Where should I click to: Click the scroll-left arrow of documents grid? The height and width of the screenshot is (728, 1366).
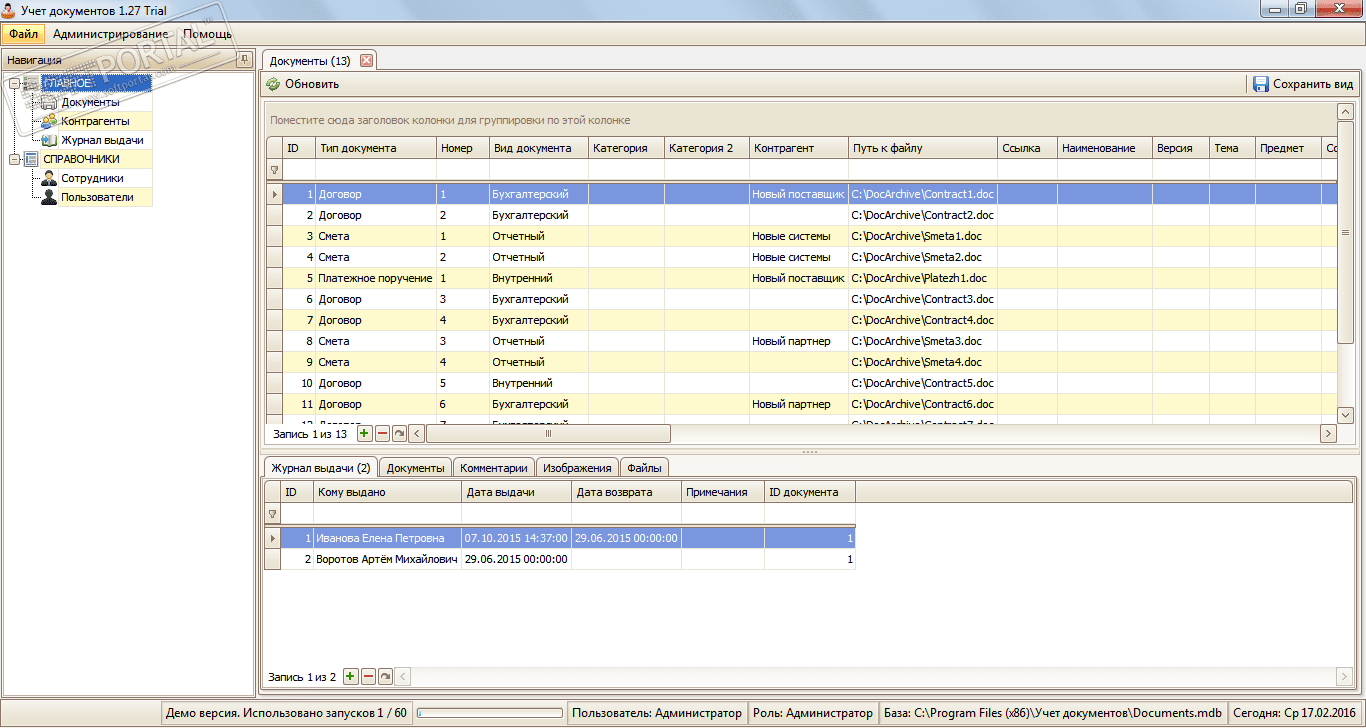coord(417,433)
